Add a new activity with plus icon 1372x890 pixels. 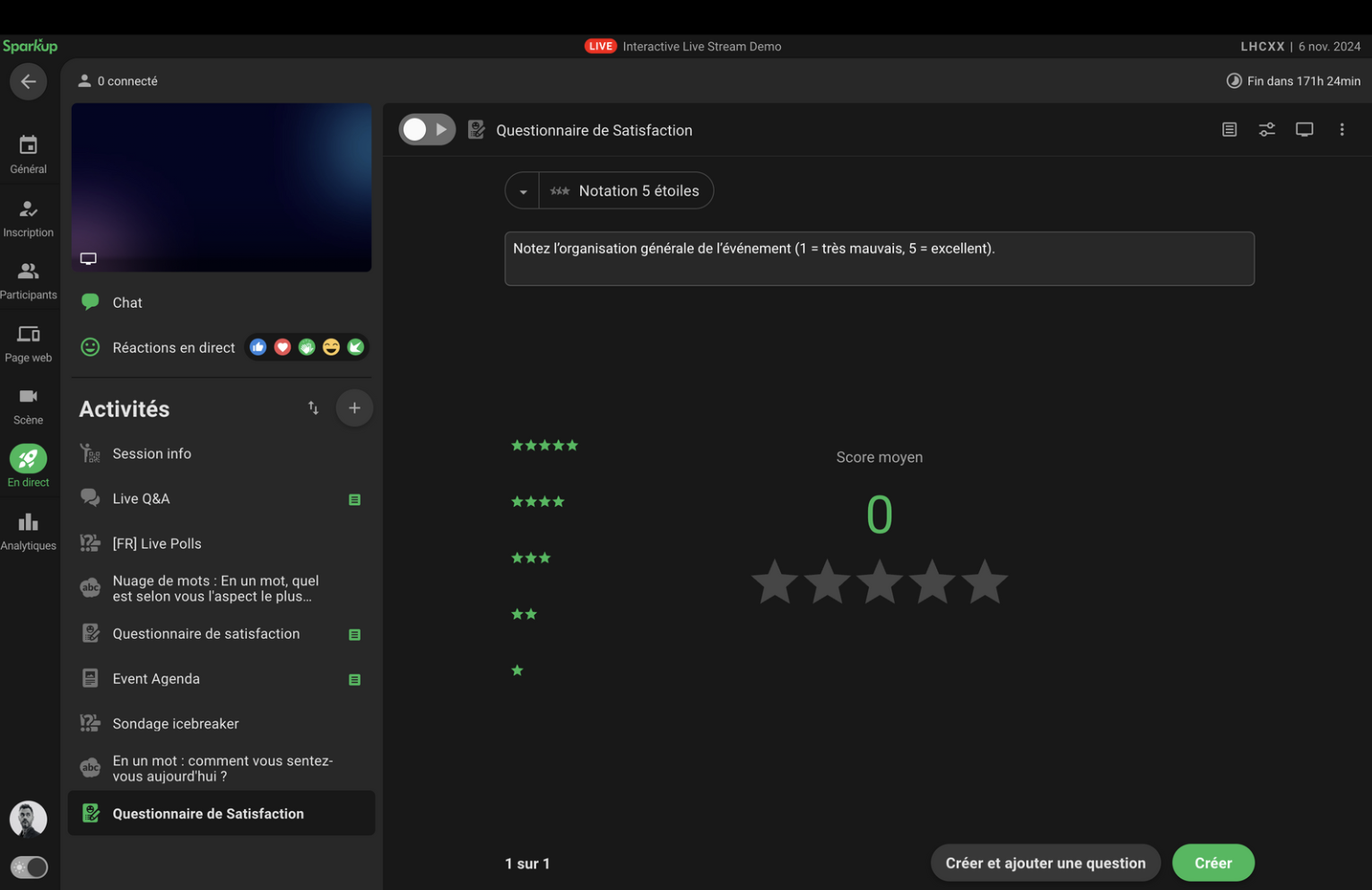click(354, 408)
